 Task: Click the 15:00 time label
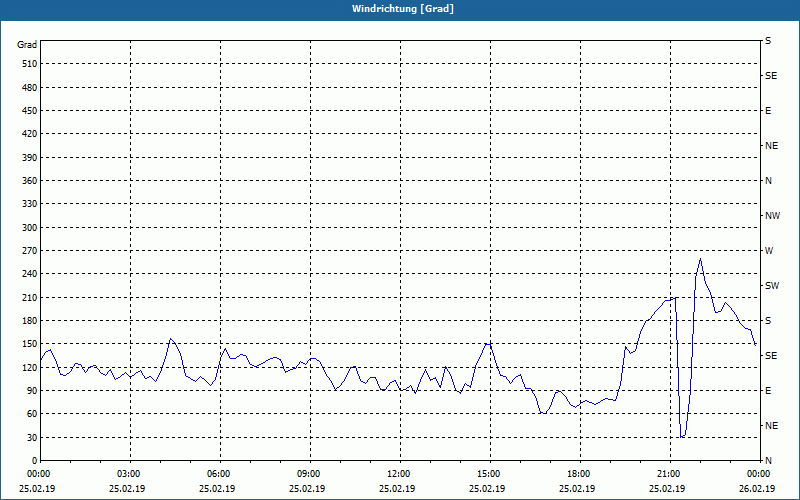[490, 473]
